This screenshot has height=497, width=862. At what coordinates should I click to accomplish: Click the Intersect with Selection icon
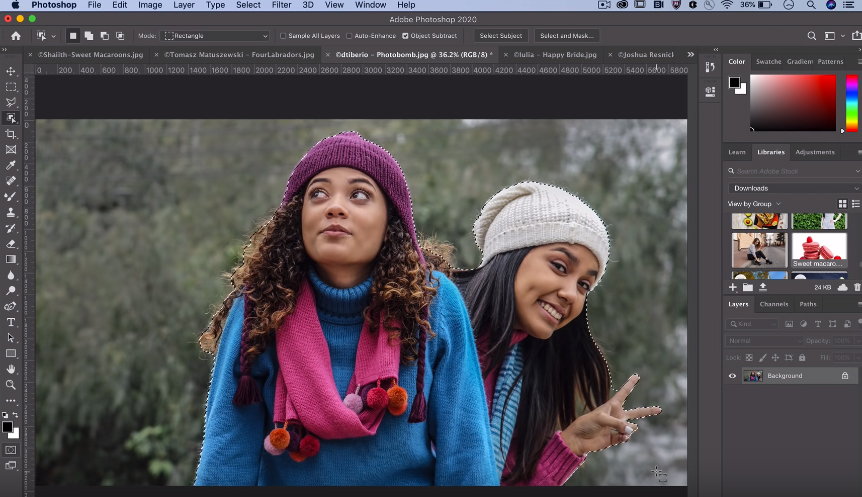pos(120,36)
